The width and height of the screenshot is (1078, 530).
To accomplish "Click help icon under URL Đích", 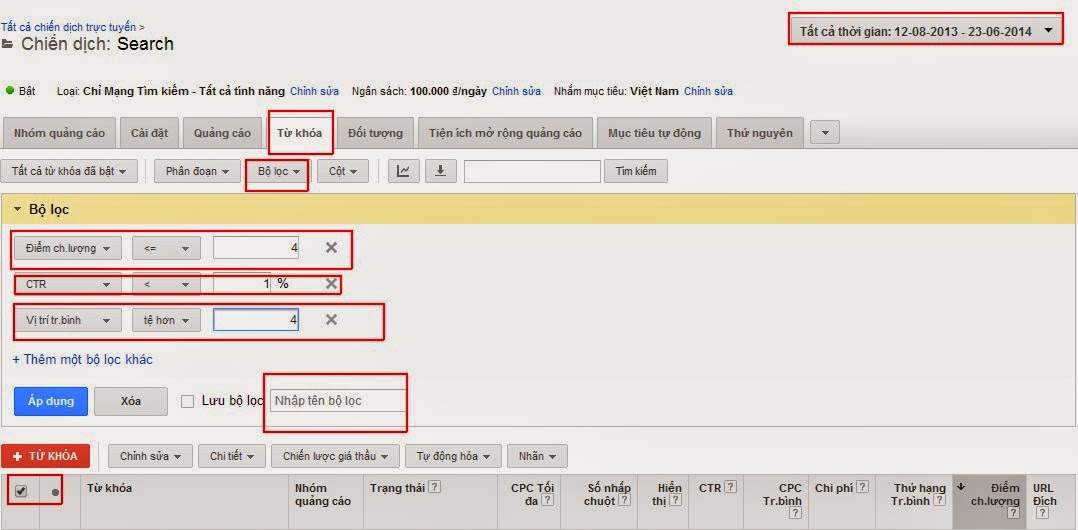I will 1042,513.
